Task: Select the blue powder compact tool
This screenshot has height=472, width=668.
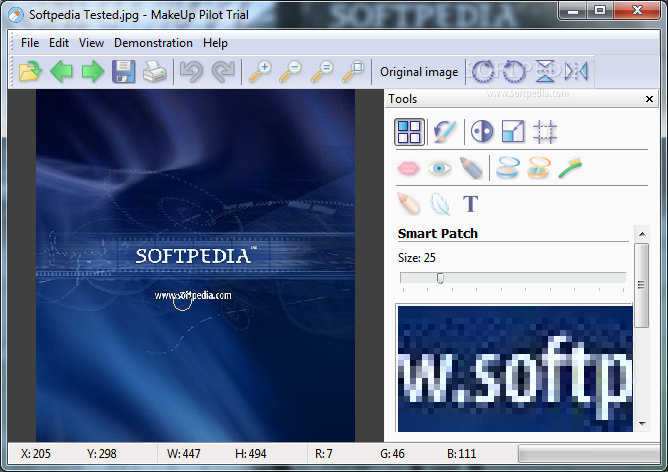Action: (507, 168)
